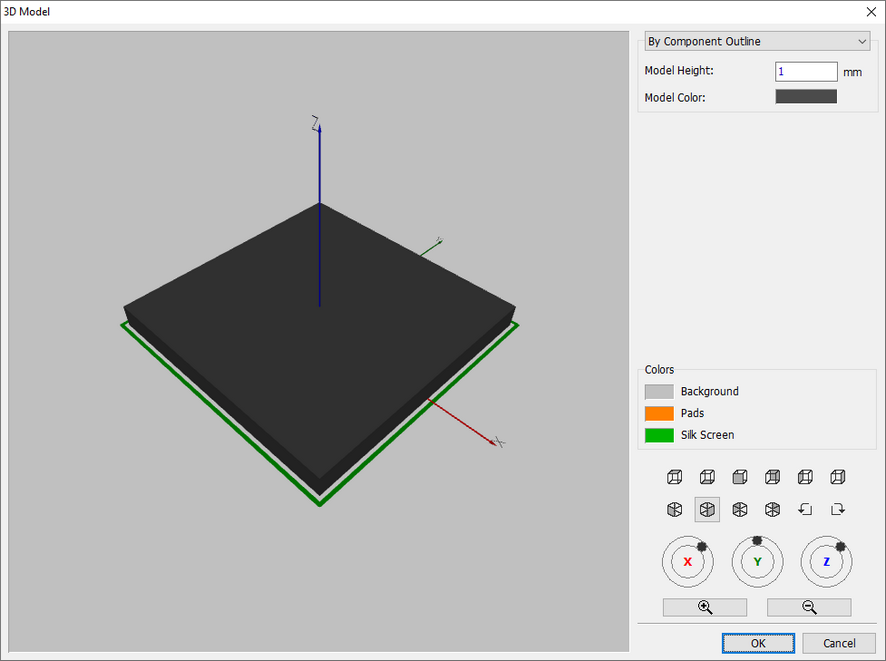Select top view cube icon with shaded top face

(x=675, y=477)
